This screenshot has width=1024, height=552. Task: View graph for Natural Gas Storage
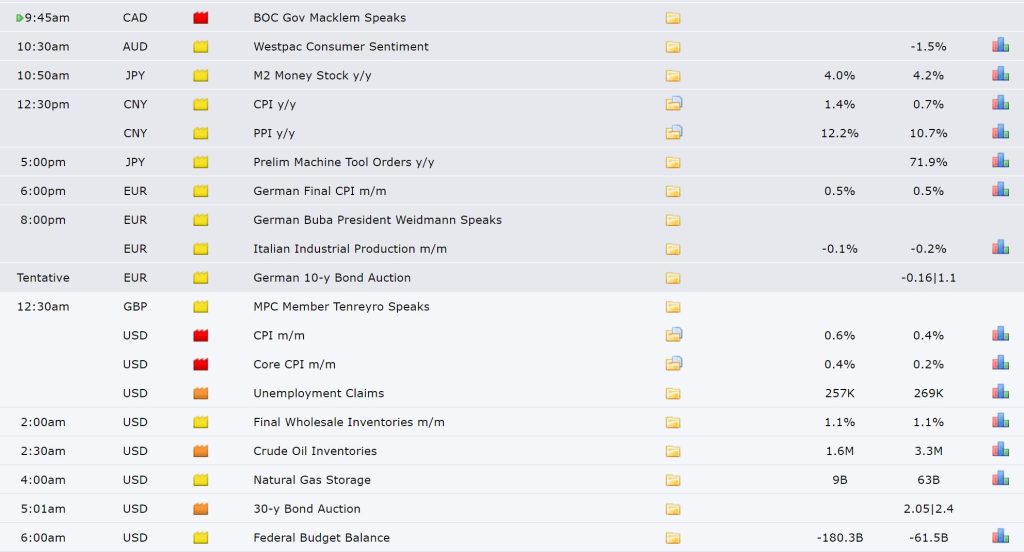[1000, 479]
